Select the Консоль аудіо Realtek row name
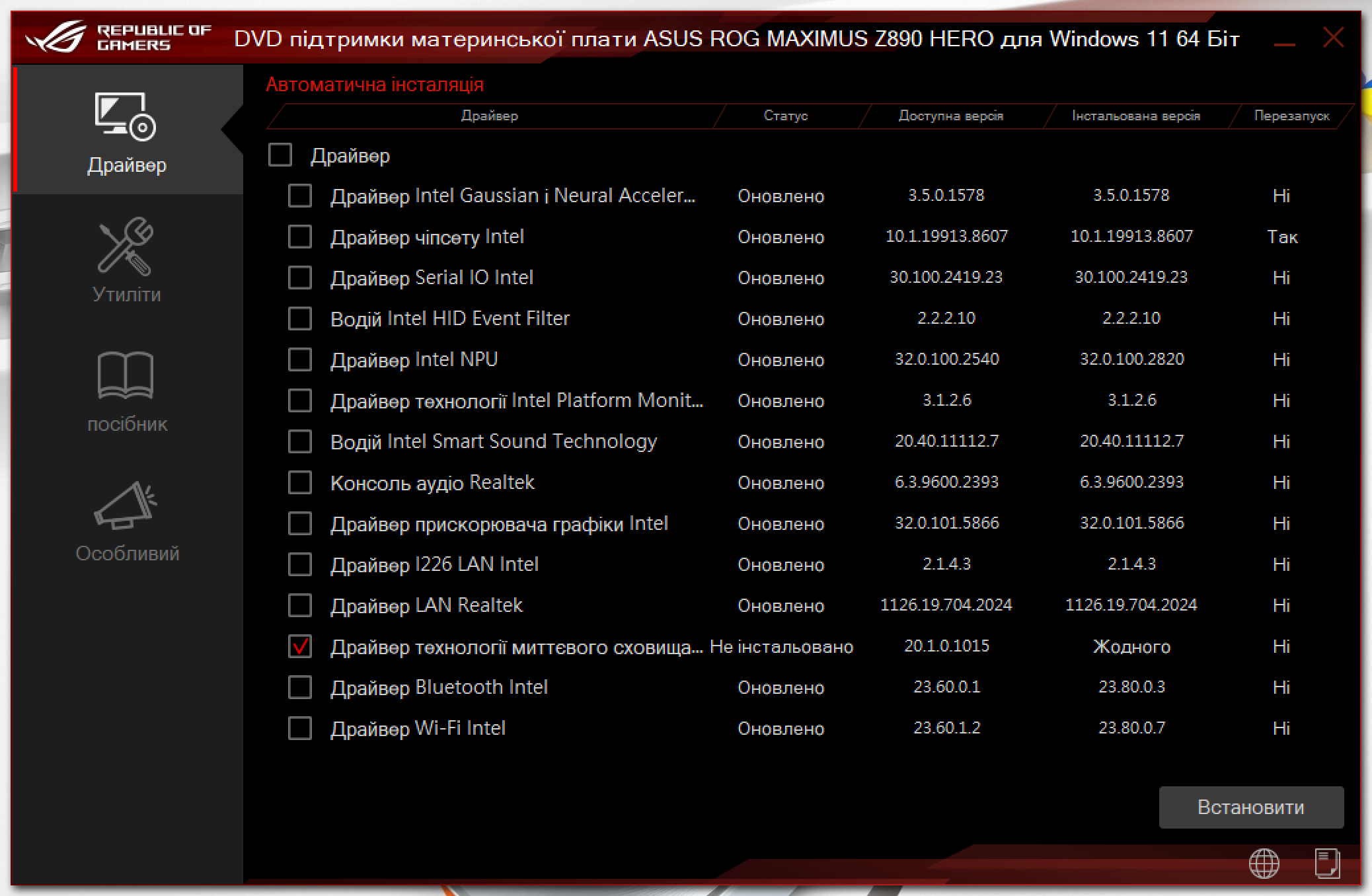1372x896 pixels. point(432,483)
